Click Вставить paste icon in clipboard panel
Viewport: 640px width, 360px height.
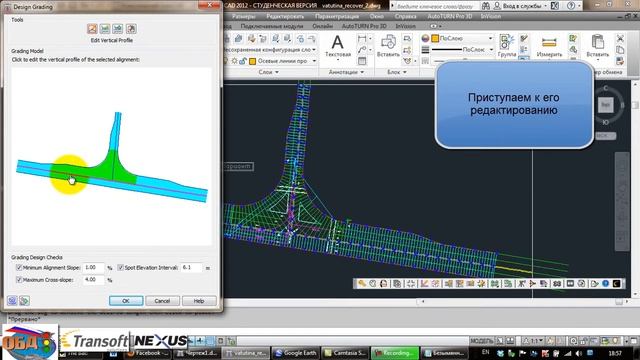click(x=598, y=46)
